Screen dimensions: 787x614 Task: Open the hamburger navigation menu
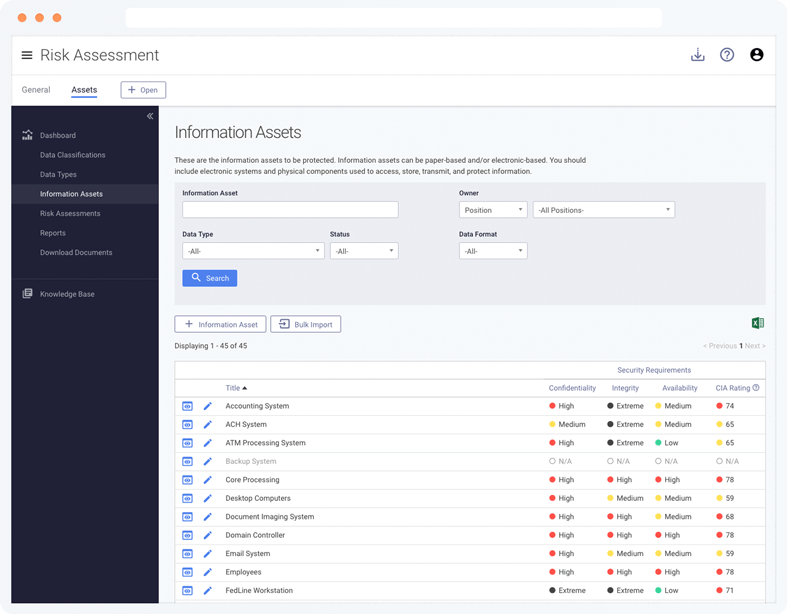coord(27,55)
